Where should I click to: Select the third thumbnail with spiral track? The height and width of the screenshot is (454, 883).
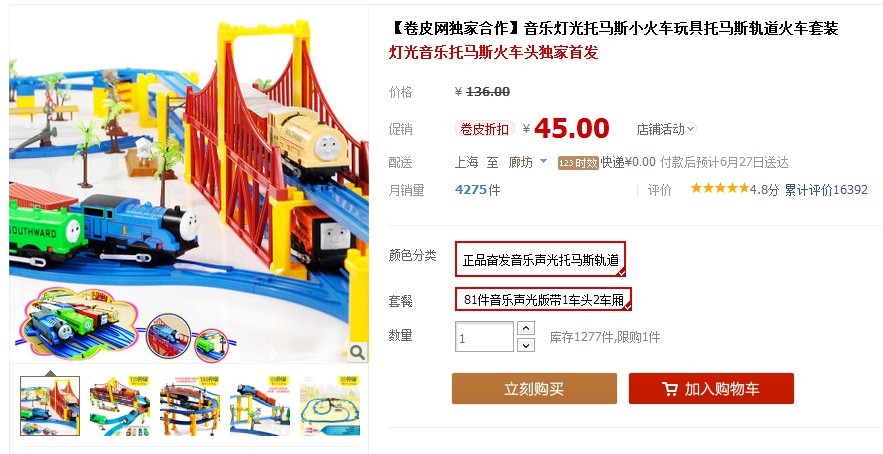[190, 406]
